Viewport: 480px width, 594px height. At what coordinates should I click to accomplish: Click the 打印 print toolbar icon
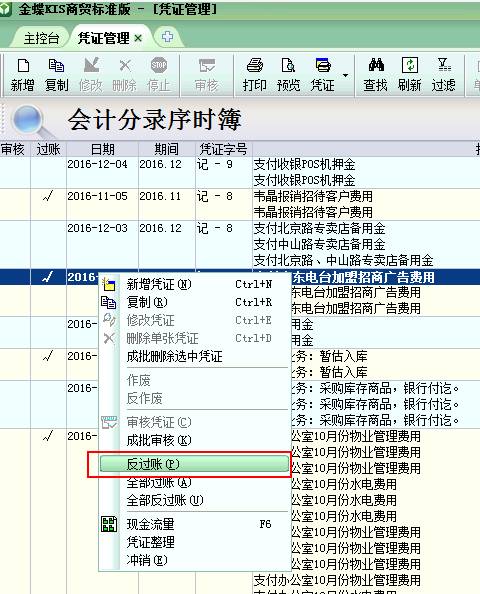coord(254,75)
